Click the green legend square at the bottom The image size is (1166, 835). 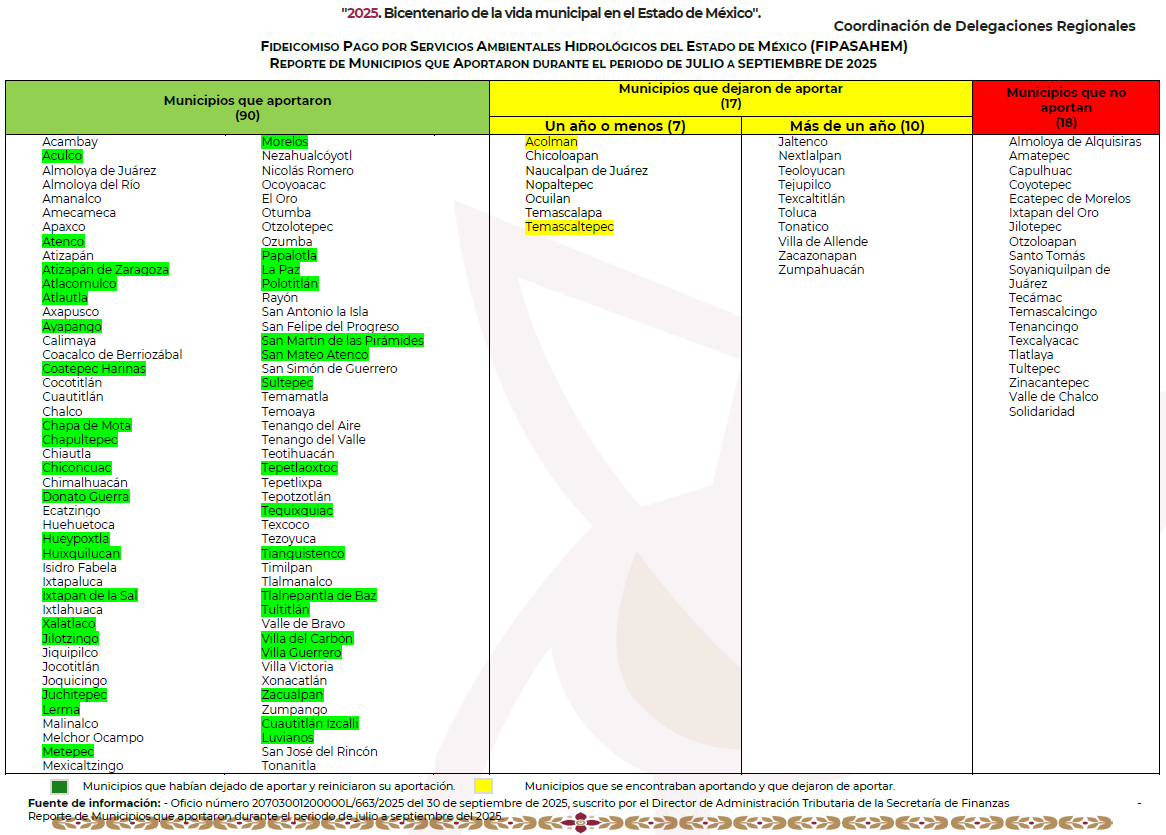click(x=59, y=786)
